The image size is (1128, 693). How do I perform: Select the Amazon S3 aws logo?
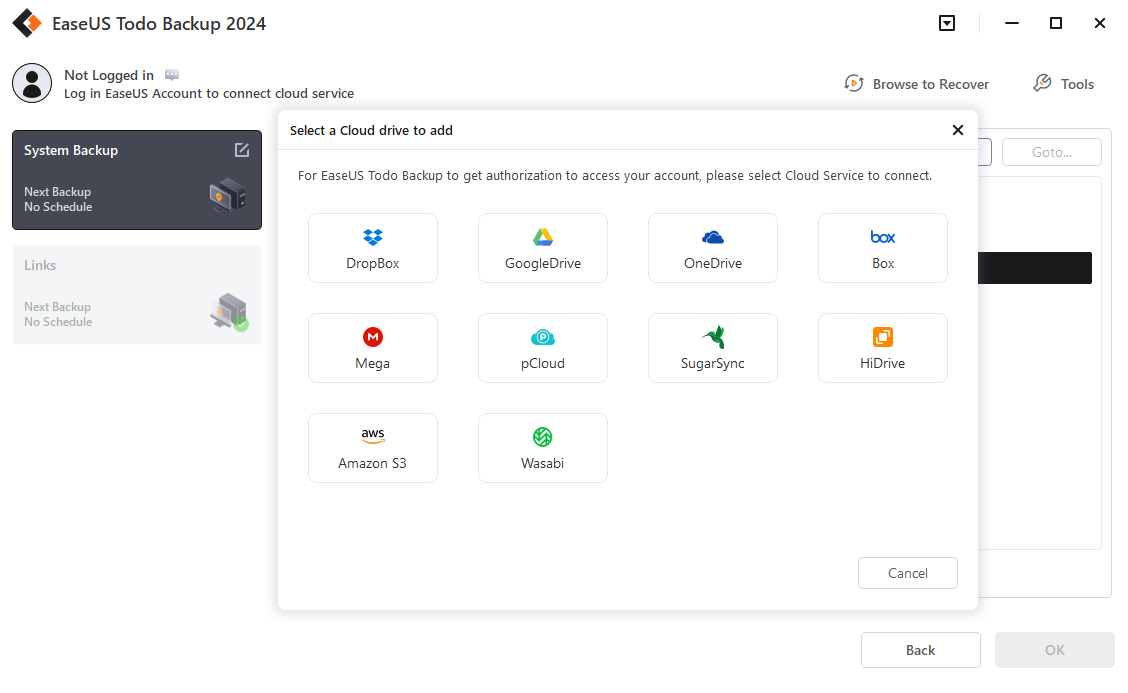[x=373, y=435]
